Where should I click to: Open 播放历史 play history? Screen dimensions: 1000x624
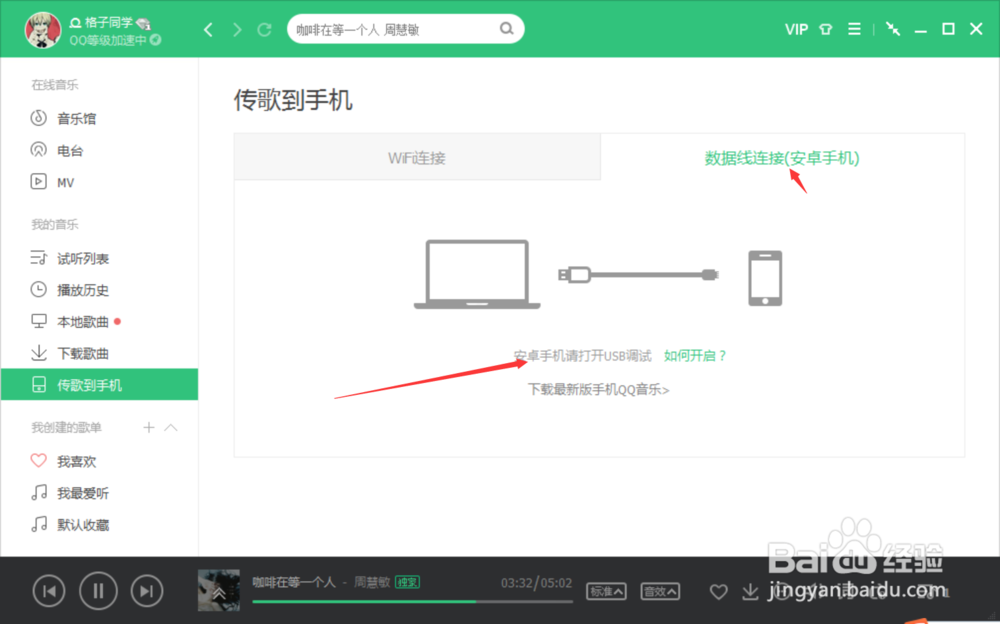(80, 289)
